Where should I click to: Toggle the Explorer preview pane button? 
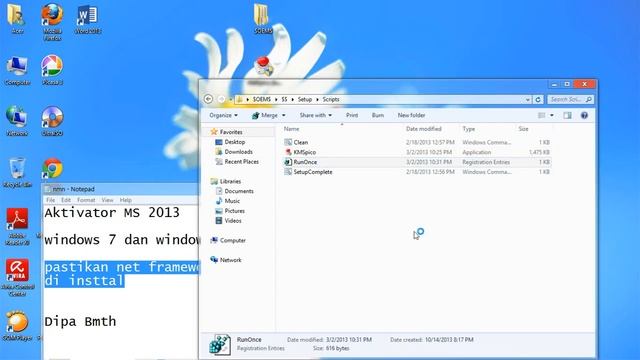coord(567,116)
